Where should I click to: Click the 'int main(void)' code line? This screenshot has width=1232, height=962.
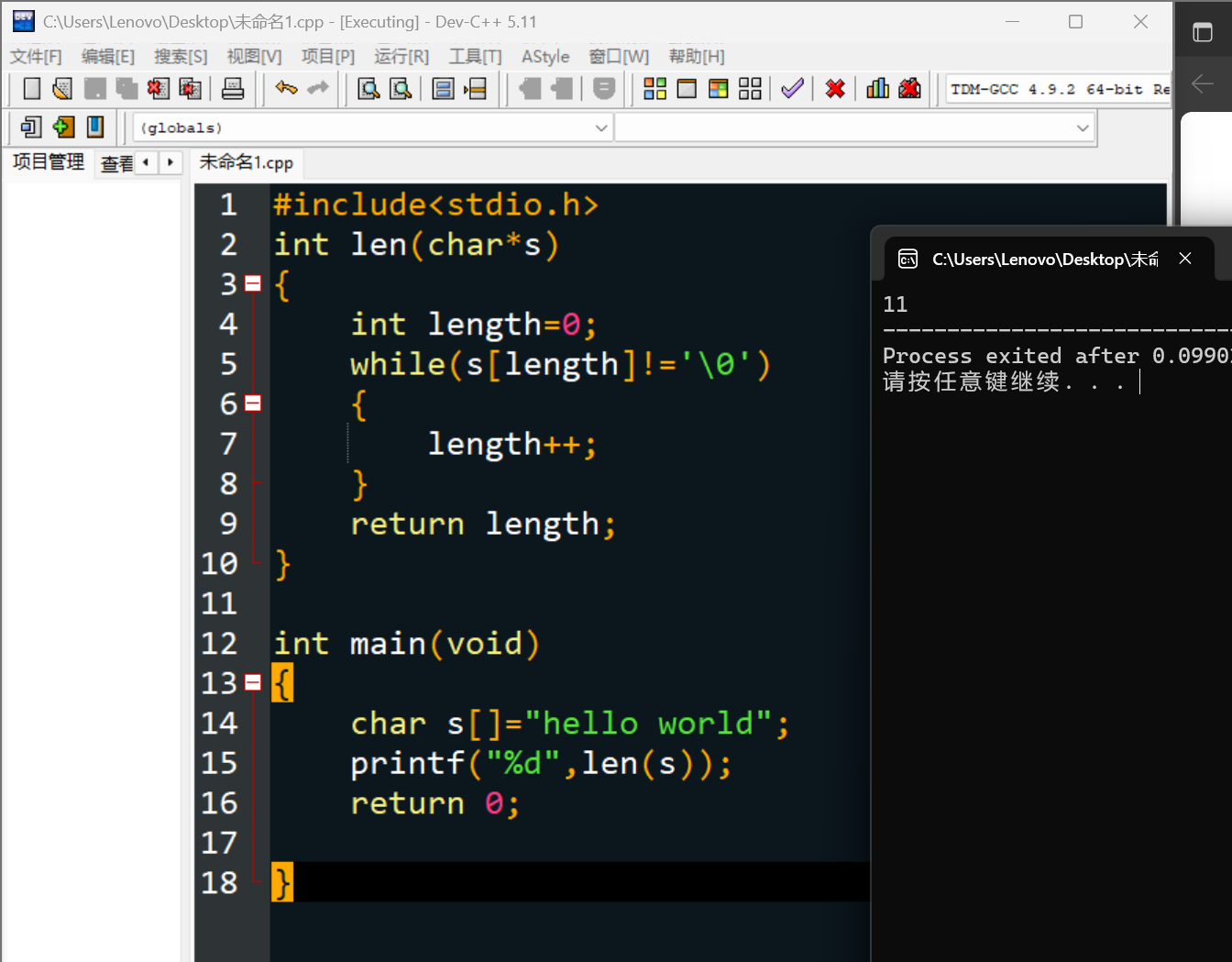(x=407, y=644)
